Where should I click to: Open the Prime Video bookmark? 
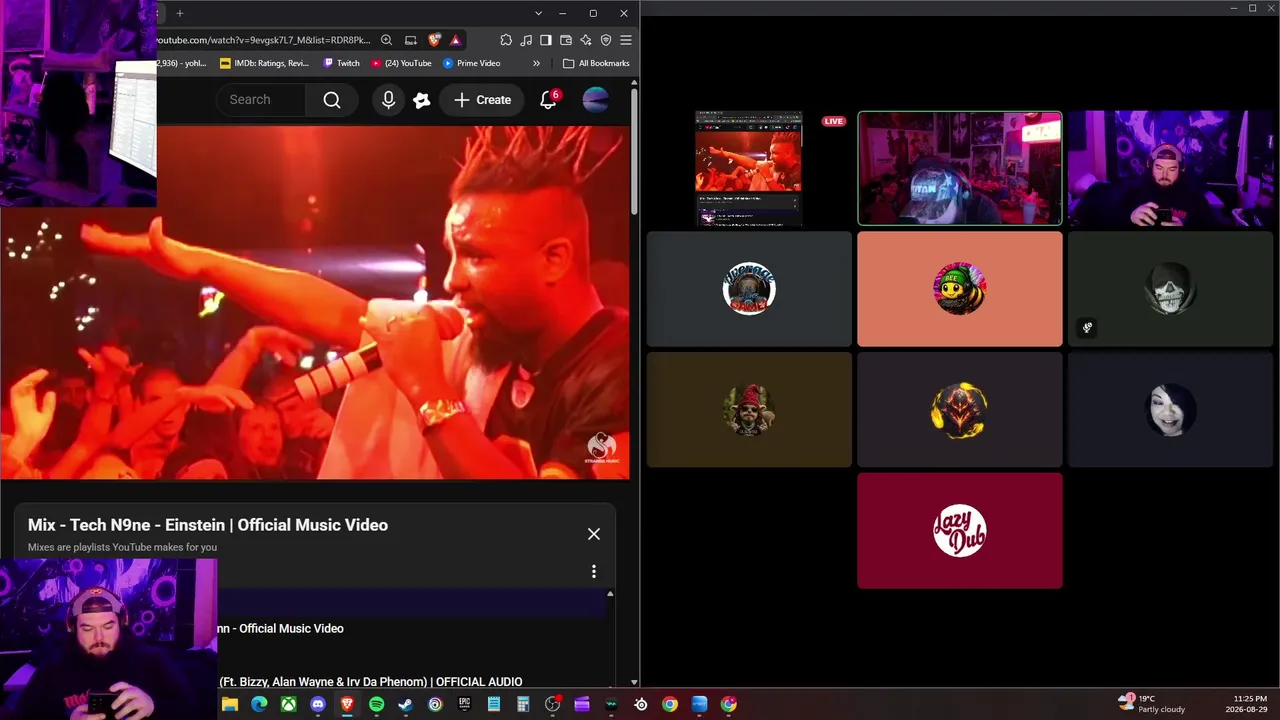click(471, 63)
